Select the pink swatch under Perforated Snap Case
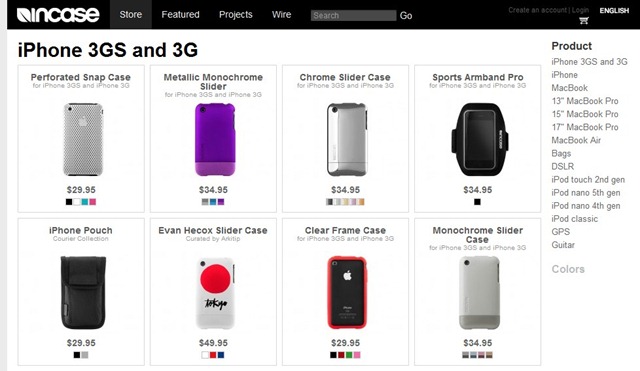 coord(93,202)
